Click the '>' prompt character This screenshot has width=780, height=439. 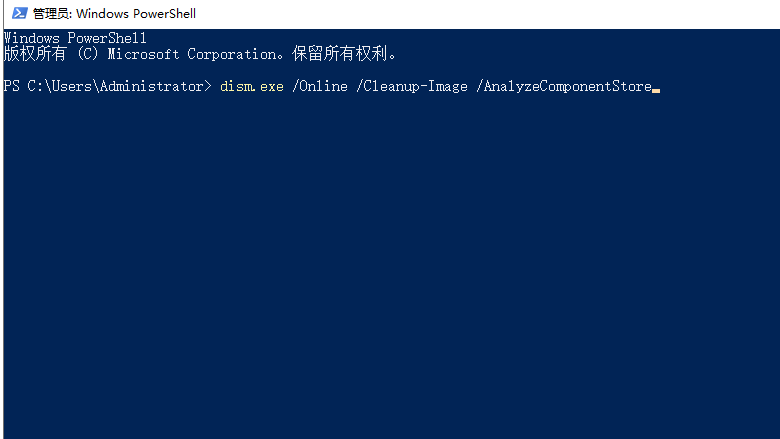pos(208,87)
